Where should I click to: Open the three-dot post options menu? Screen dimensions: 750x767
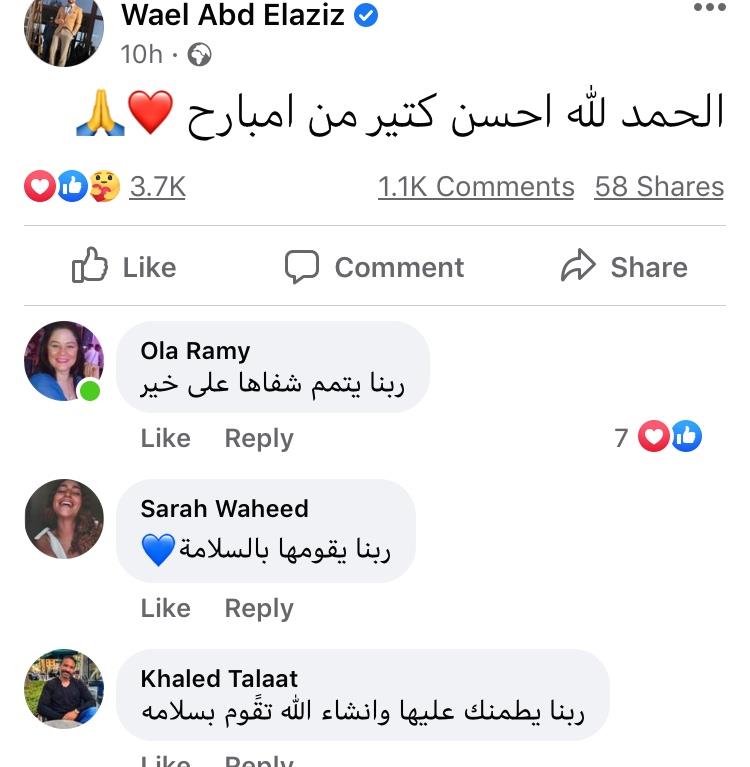(709, 8)
